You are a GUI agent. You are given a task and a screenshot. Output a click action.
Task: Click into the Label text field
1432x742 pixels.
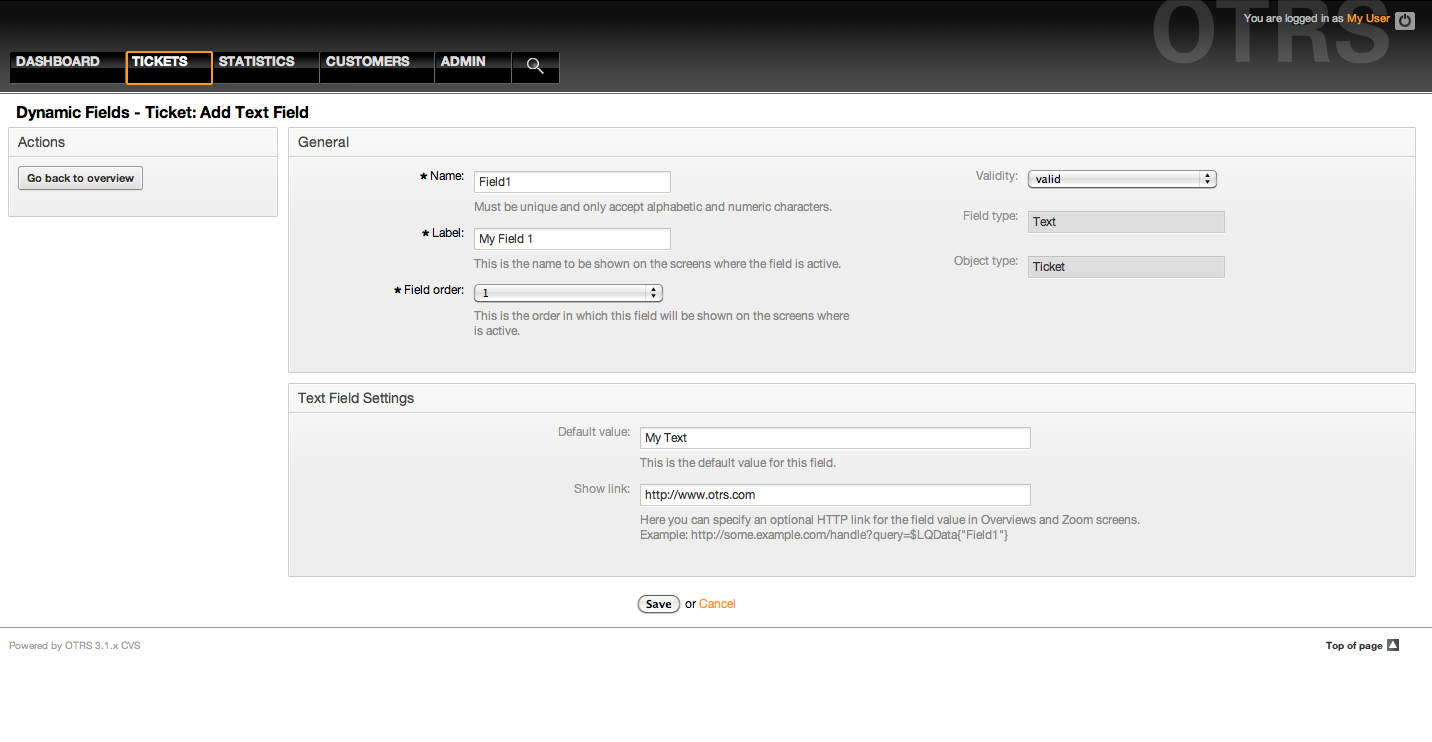(x=572, y=239)
